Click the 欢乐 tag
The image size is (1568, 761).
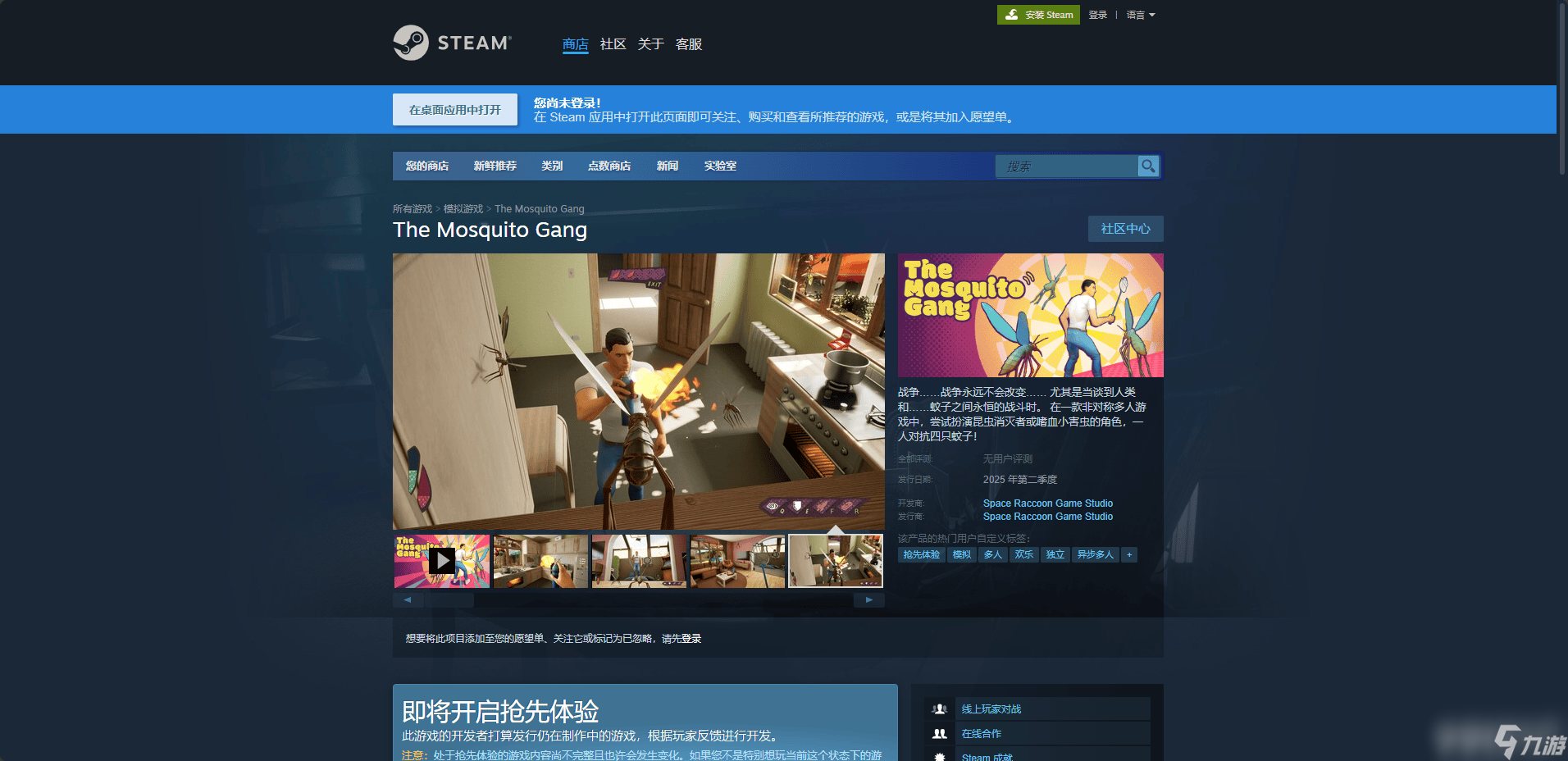point(1024,555)
